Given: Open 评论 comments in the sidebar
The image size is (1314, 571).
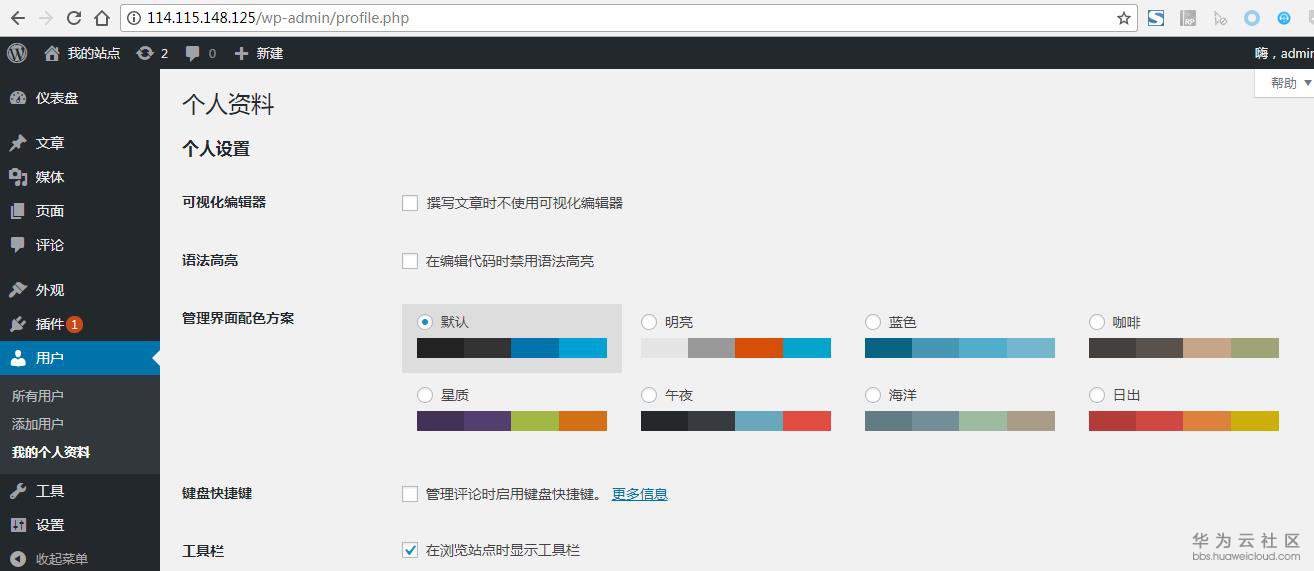Looking at the screenshot, I should click(80, 245).
